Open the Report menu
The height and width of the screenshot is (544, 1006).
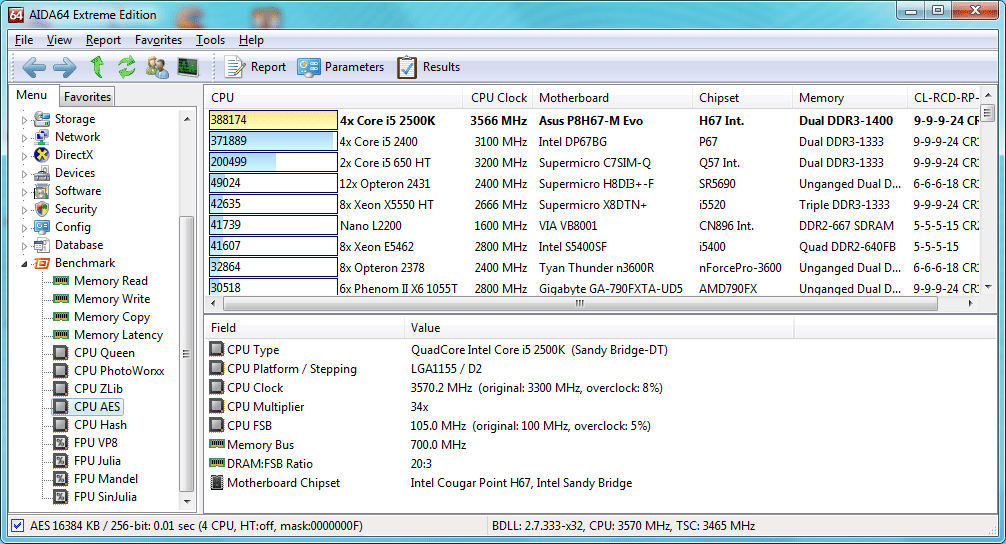(x=103, y=40)
